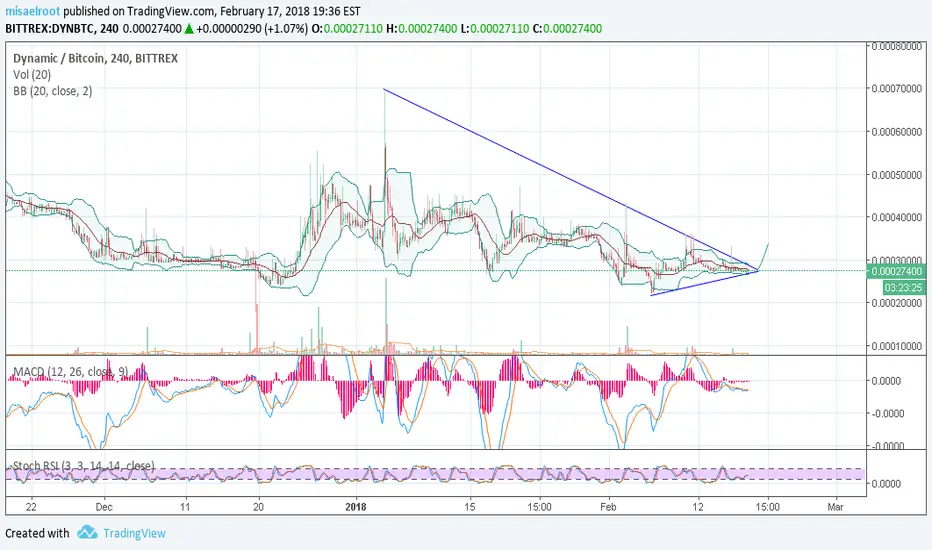
Task: Click the countdown timer 03:23:25 label
Action: click(x=903, y=288)
